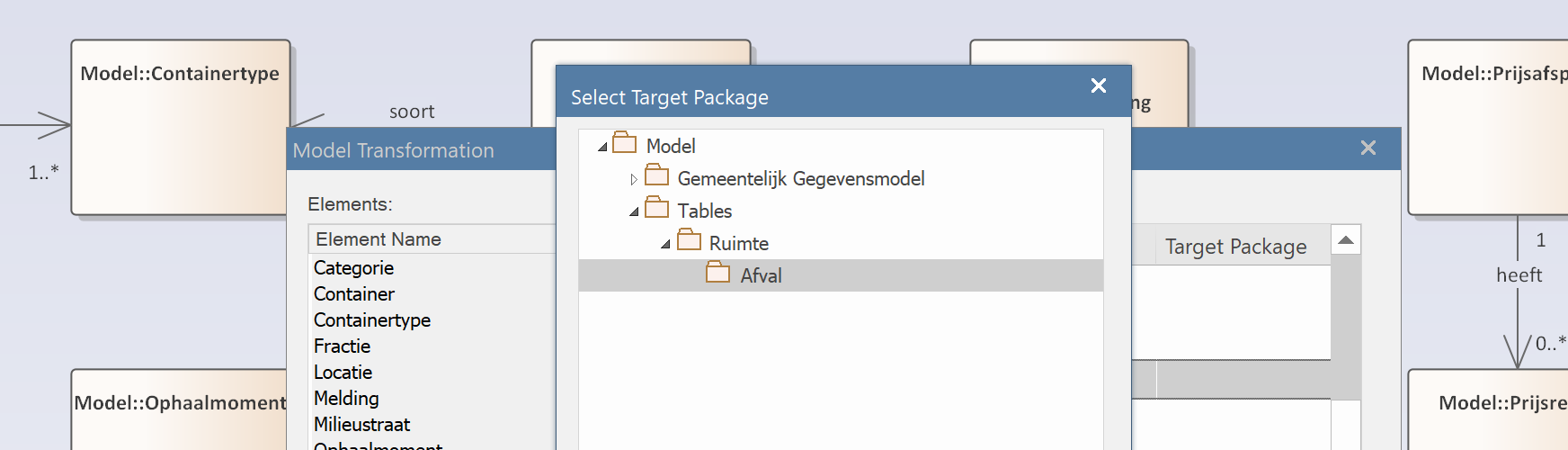Click the Afval package folder icon
This screenshot has width=1568, height=450.
tap(717, 274)
